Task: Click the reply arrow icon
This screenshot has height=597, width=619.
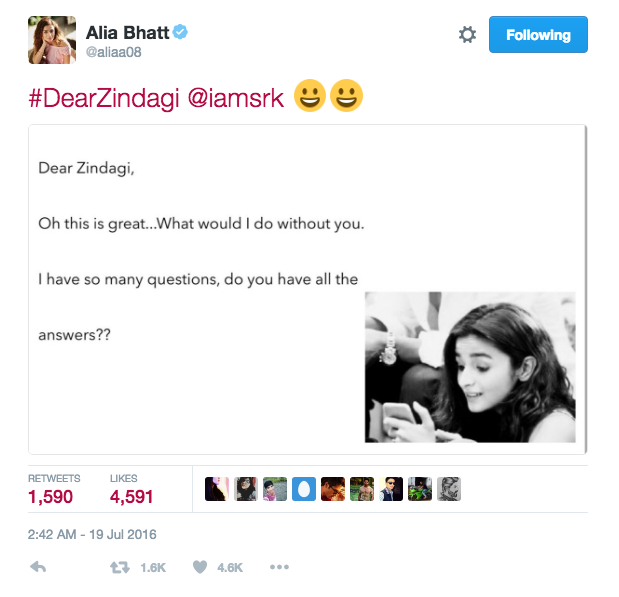Action: click(38, 567)
